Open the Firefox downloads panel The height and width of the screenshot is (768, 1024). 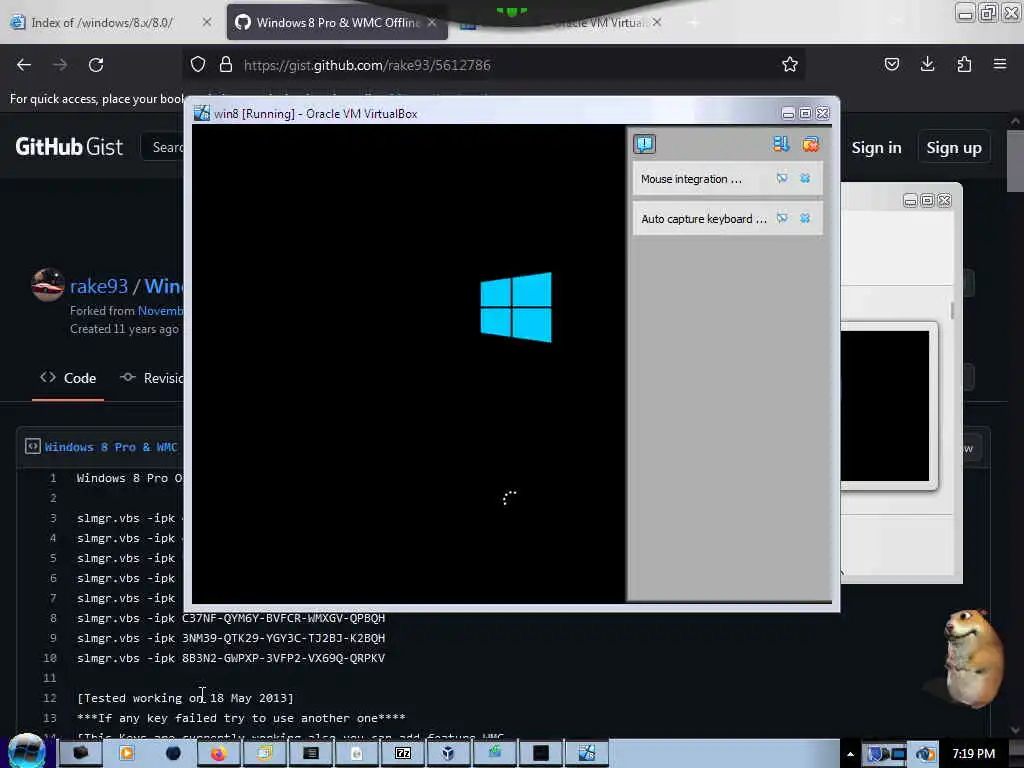click(x=927, y=64)
